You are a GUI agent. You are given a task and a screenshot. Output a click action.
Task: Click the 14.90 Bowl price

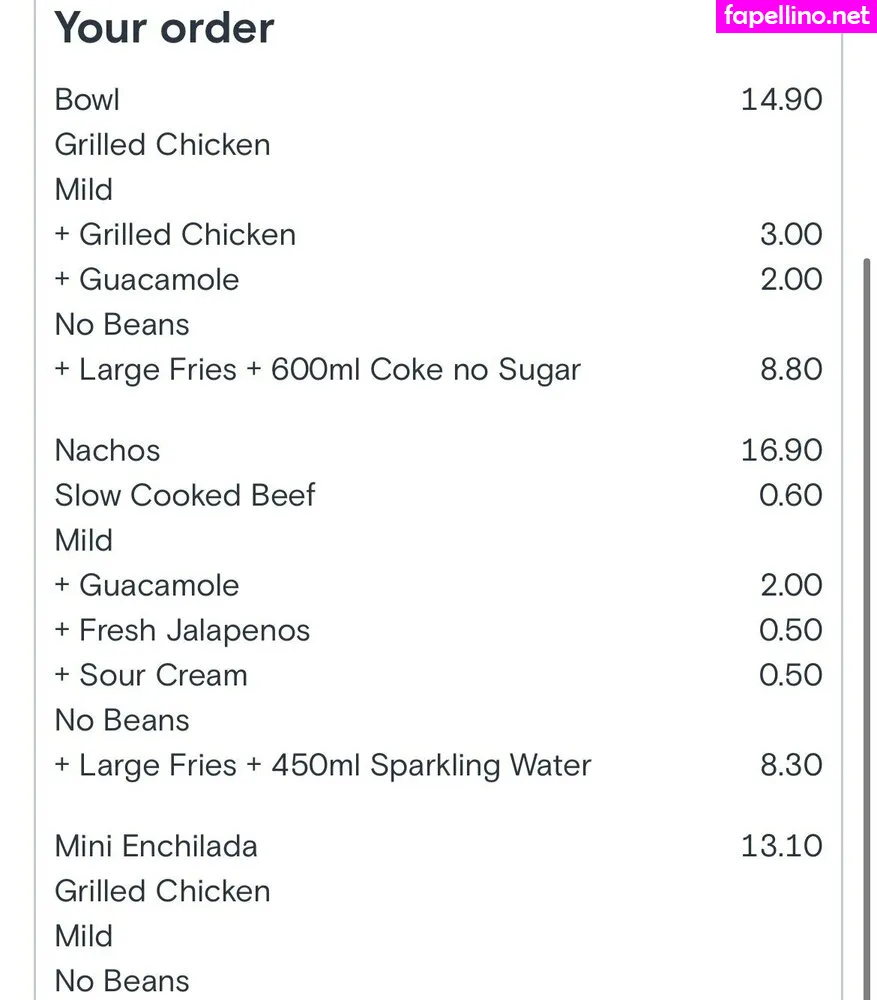pos(781,99)
